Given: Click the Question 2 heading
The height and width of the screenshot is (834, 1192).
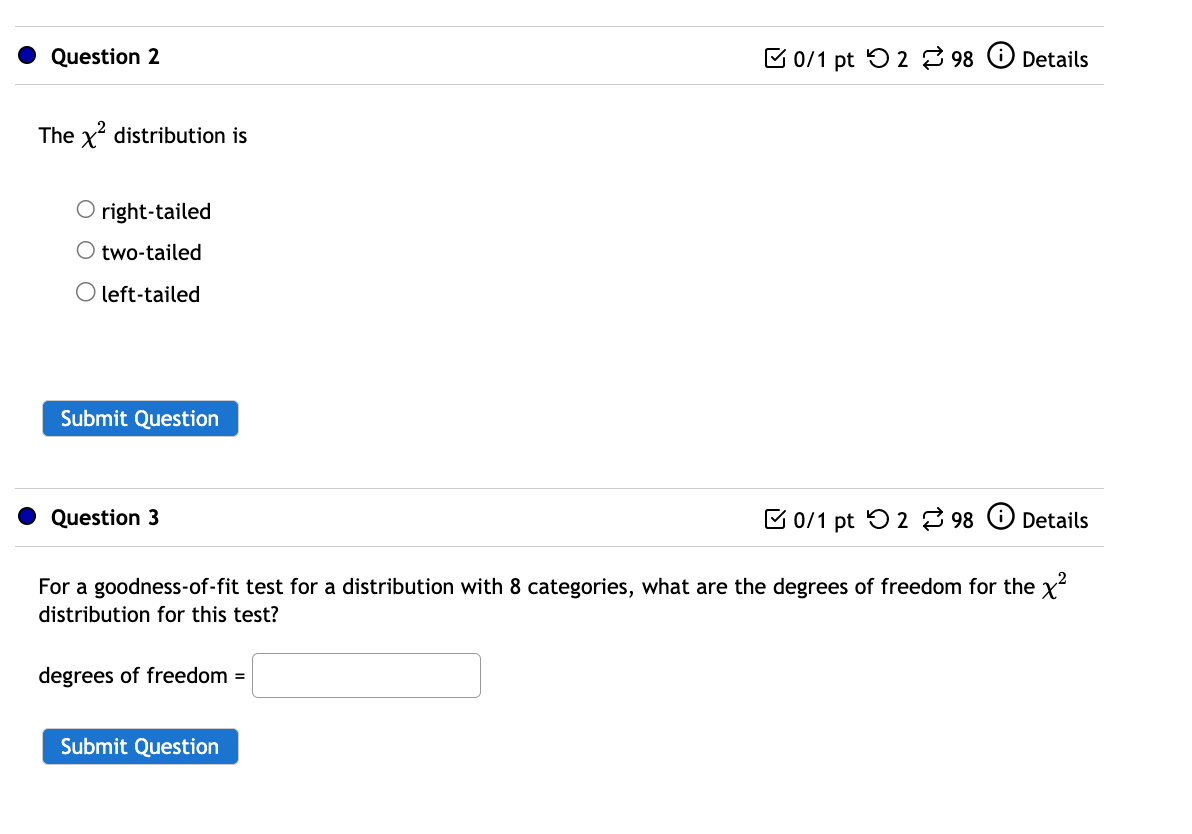Looking at the screenshot, I should pyautogui.click(x=105, y=56).
